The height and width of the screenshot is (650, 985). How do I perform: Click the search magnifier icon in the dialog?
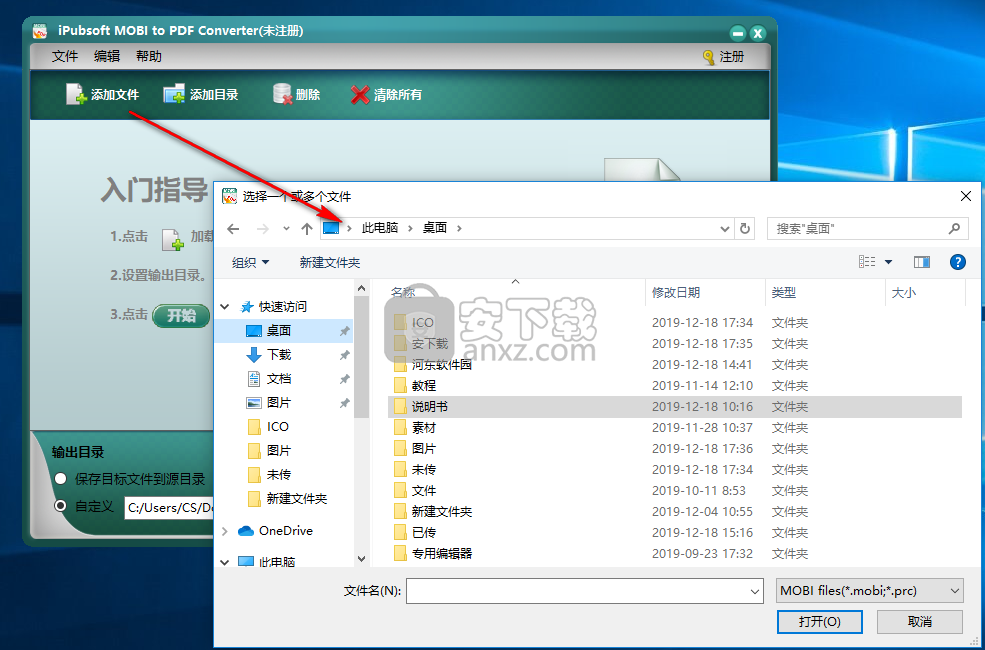click(954, 229)
